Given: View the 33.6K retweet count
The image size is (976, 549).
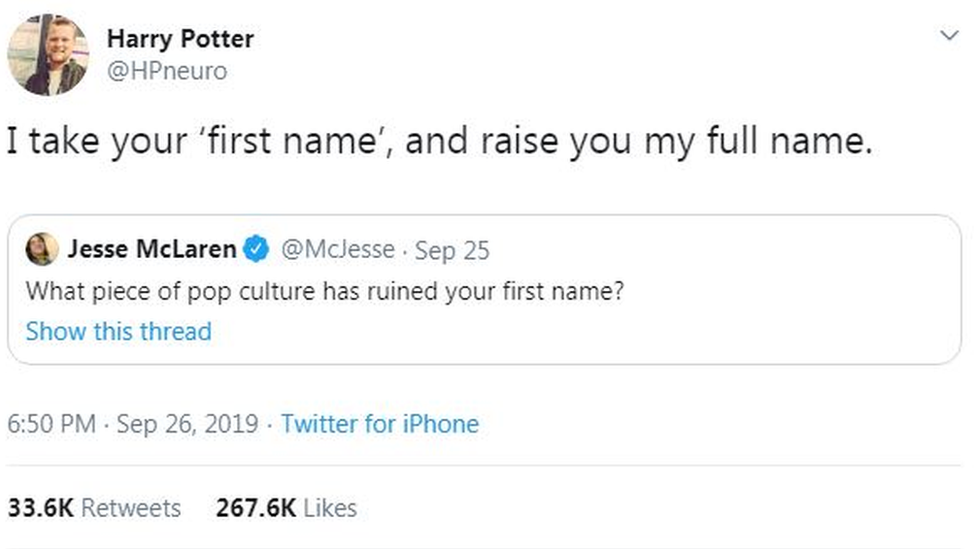Looking at the screenshot, I should point(40,508).
